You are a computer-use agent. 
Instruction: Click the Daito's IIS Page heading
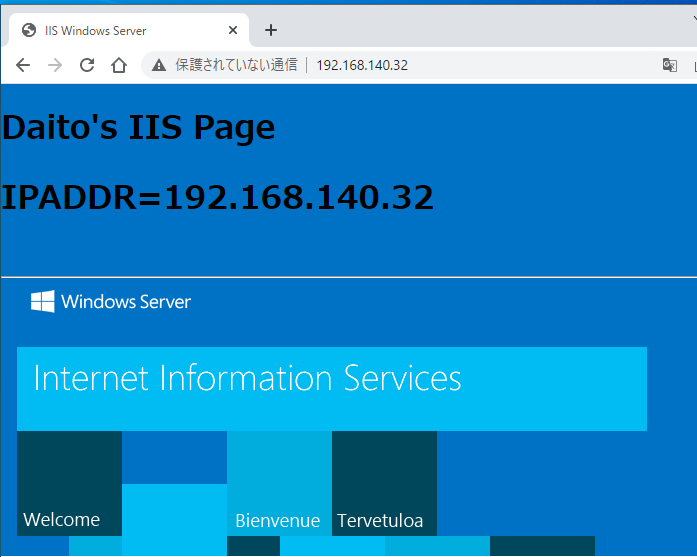pyautogui.click(x=139, y=128)
